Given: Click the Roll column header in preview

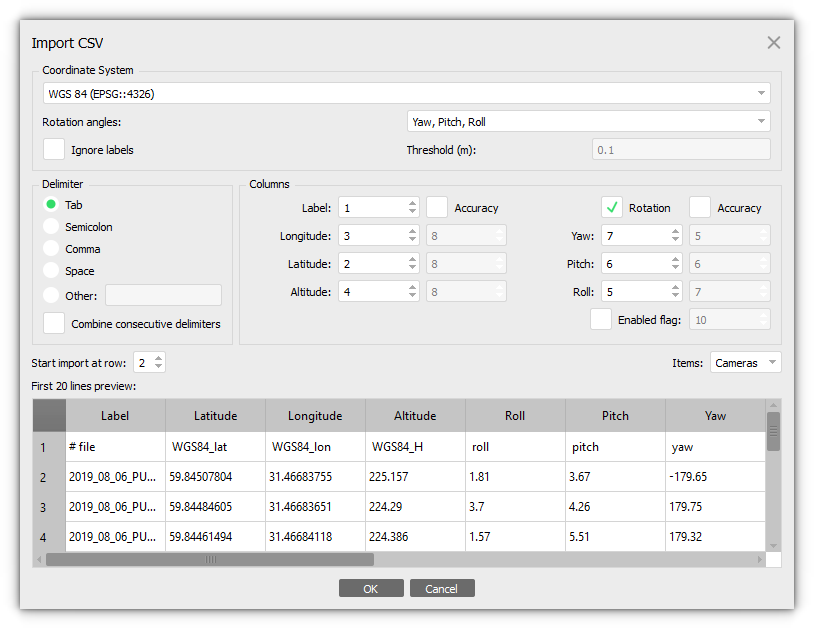Looking at the screenshot, I should coord(515,415).
